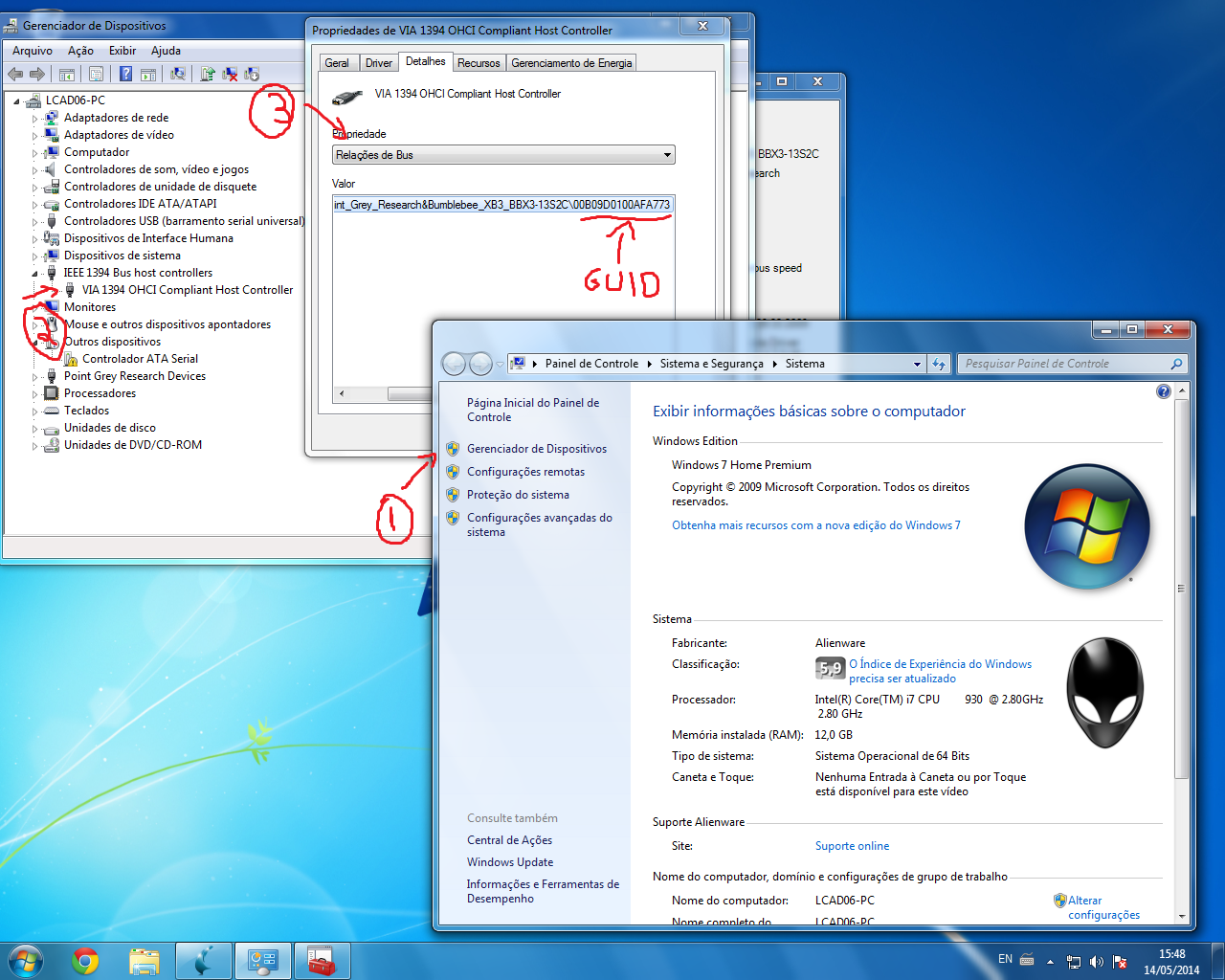The image size is (1225, 980).
Task: Select Controlador ATA Serial tree item
Action: [140, 359]
